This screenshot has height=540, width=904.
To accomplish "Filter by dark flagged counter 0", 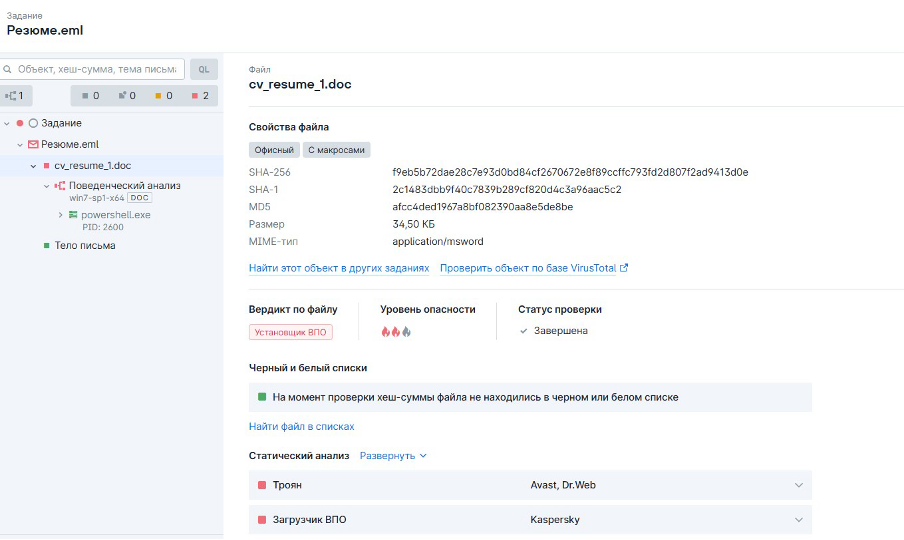I will pyautogui.click(x=127, y=96).
